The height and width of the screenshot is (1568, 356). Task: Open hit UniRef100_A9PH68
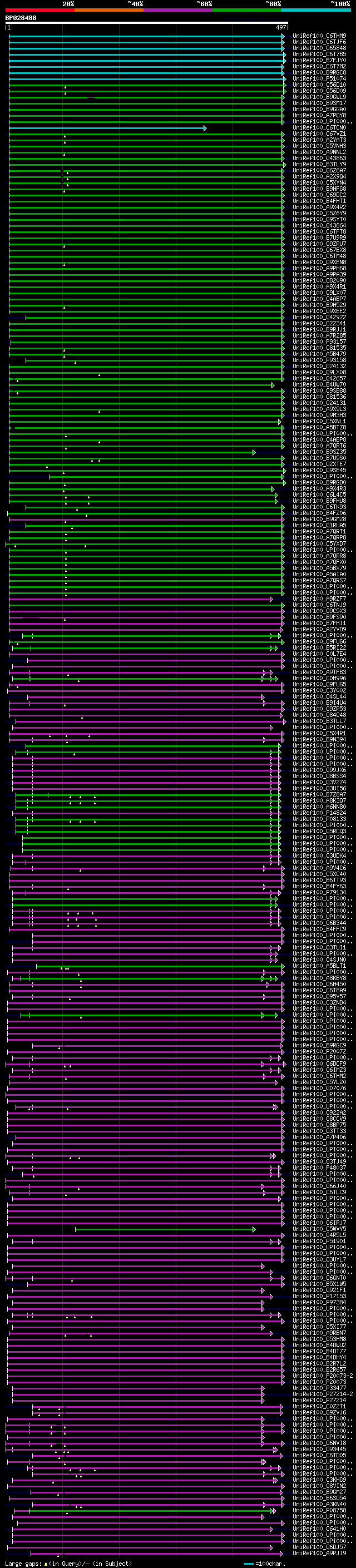click(319, 269)
